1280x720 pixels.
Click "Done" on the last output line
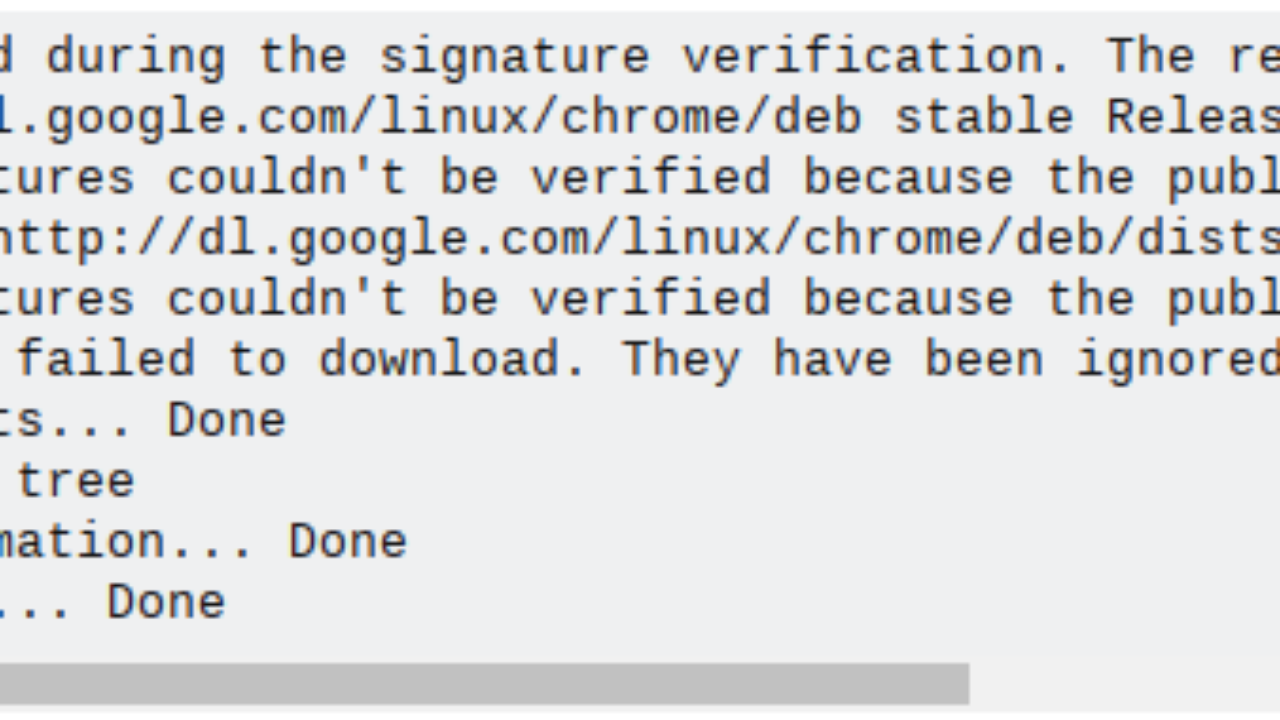(166, 602)
